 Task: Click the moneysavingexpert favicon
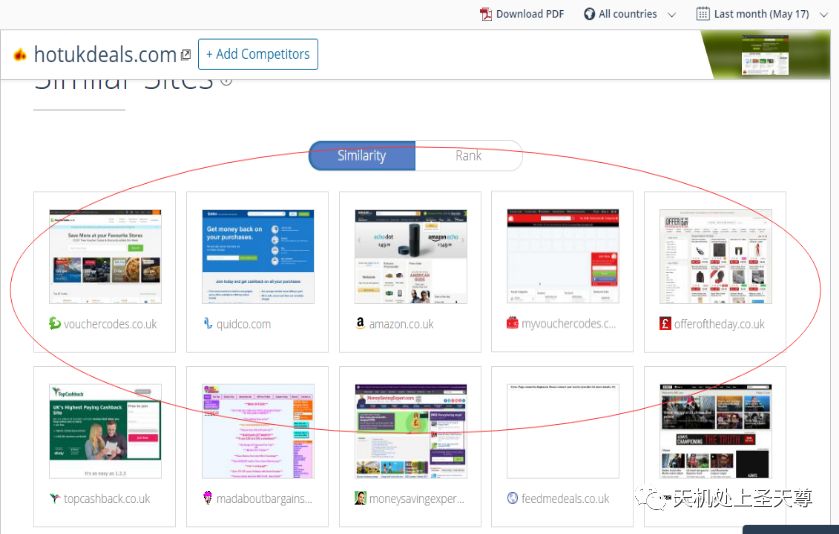pos(360,498)
